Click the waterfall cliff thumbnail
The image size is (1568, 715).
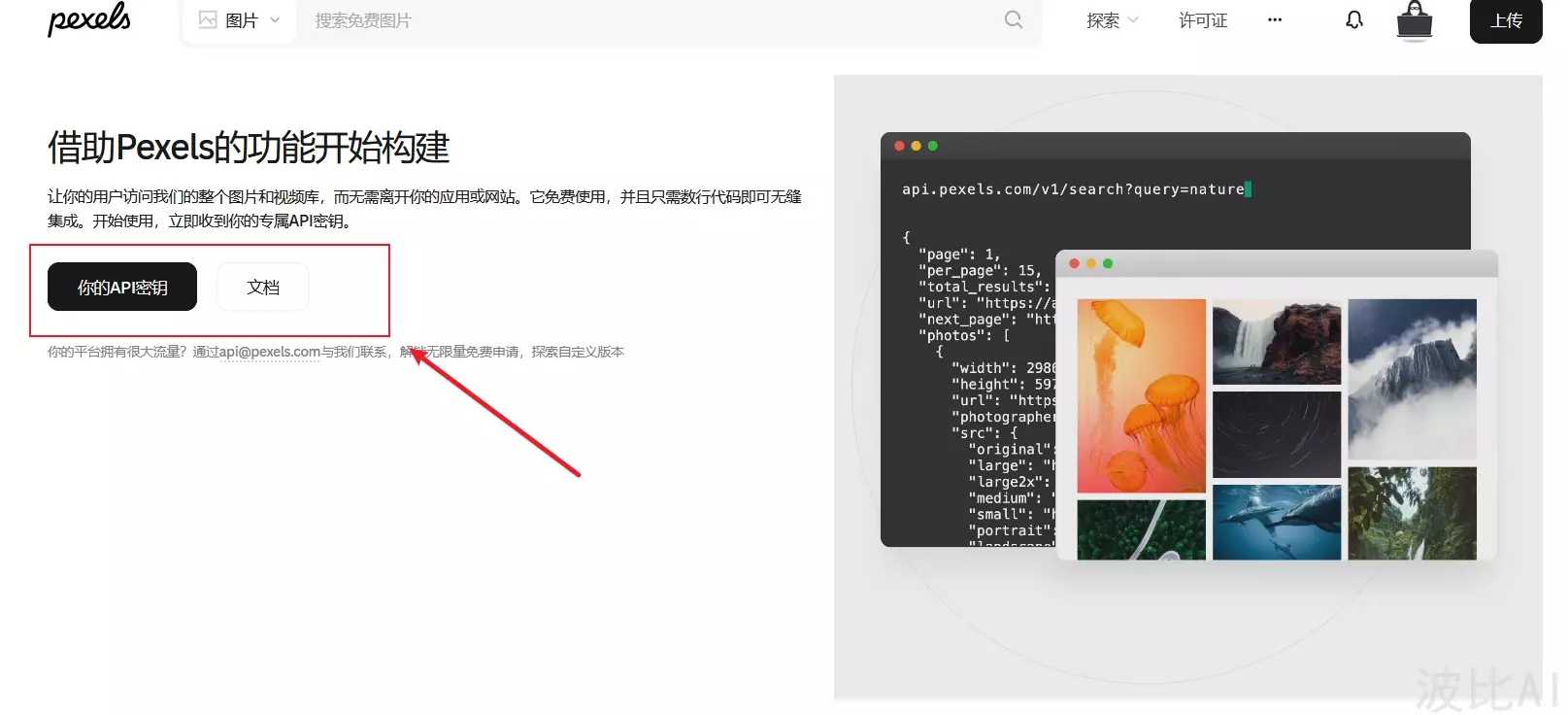[x=1277, y=342]
